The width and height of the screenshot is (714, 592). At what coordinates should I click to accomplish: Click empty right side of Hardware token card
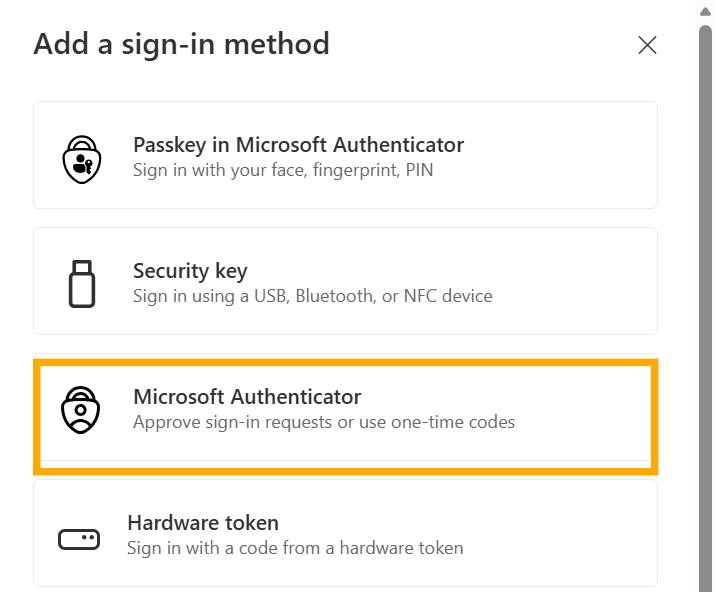590,535
